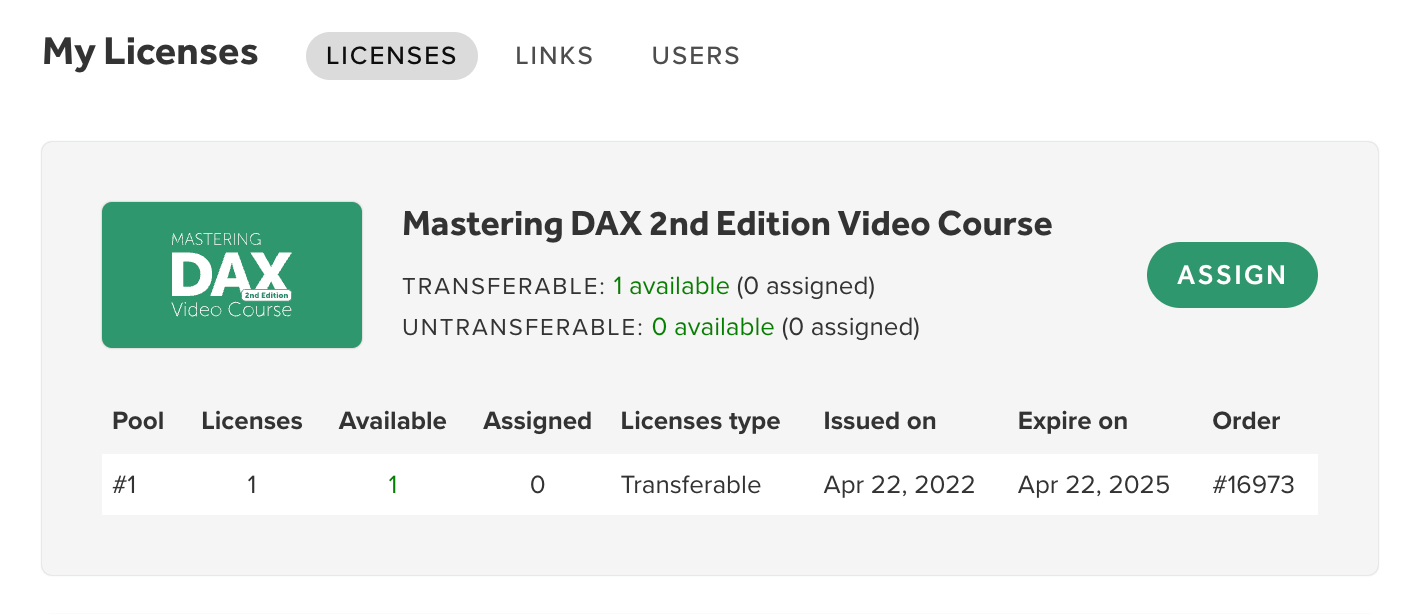1418x614 pixels.
Task: Click the Expire on column header
Action: pyautogui.click(x=1073, y=421)
